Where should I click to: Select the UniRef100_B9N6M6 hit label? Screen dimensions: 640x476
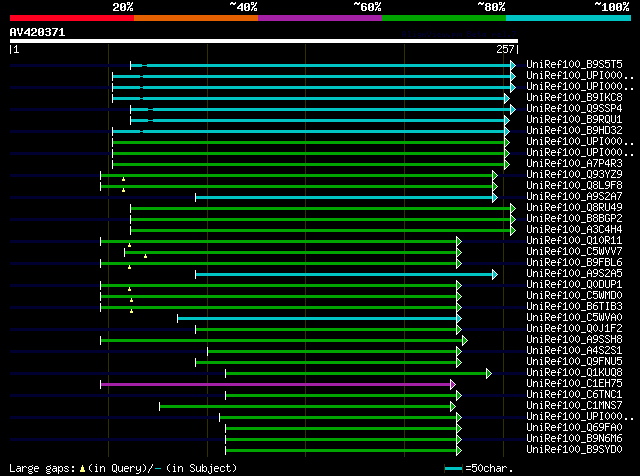pos(574,439)
